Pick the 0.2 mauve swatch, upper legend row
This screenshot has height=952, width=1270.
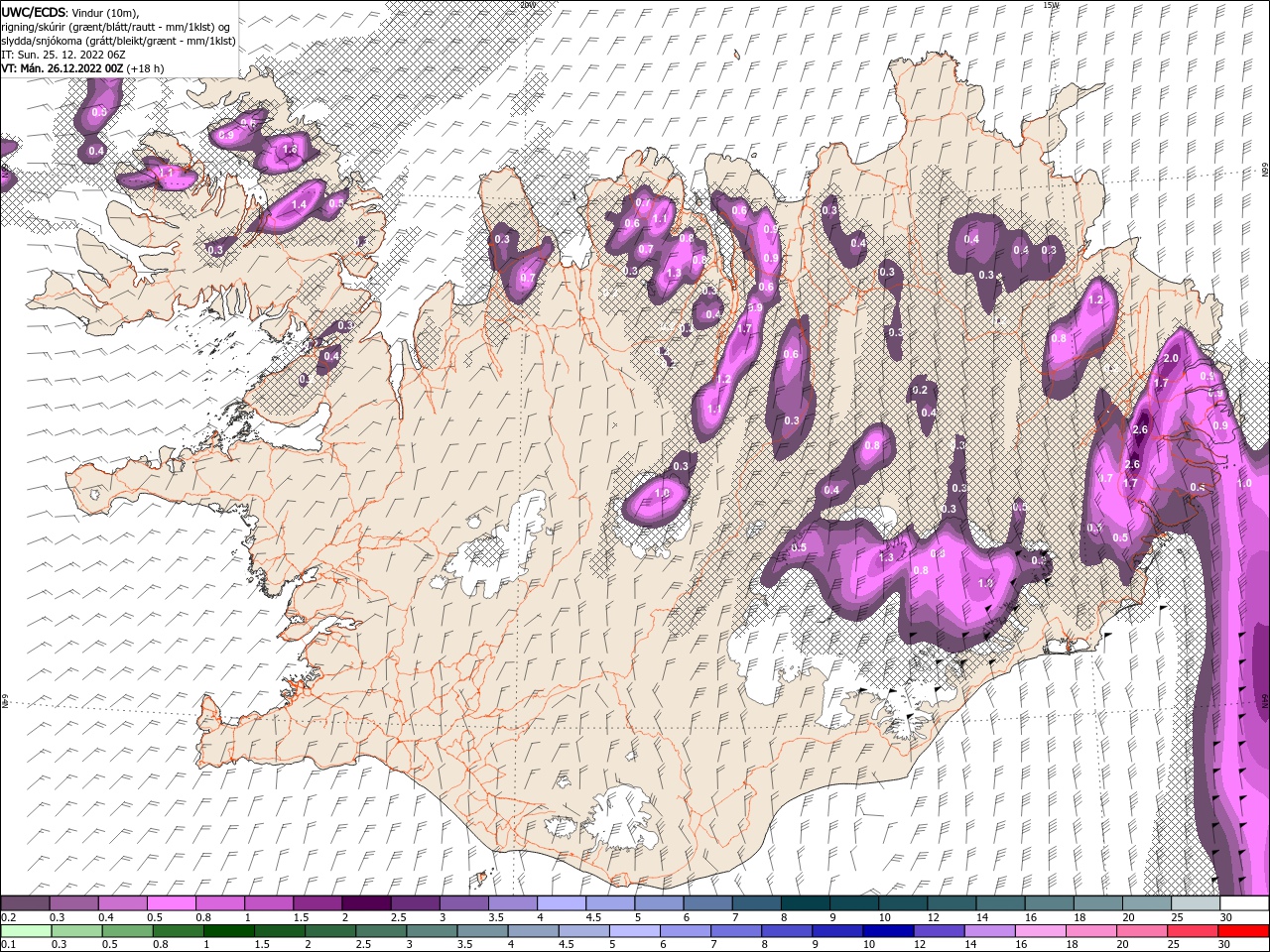26,903
